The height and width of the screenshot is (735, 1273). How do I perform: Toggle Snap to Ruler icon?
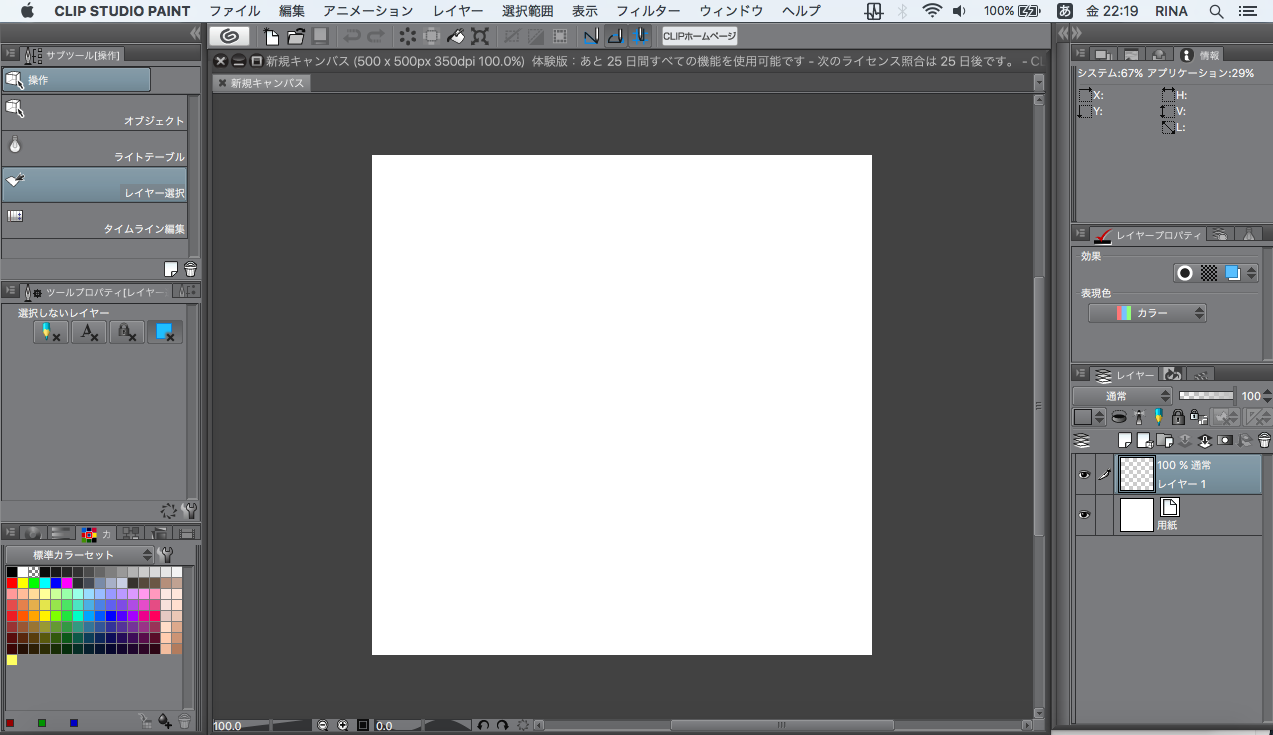(590, 36)
